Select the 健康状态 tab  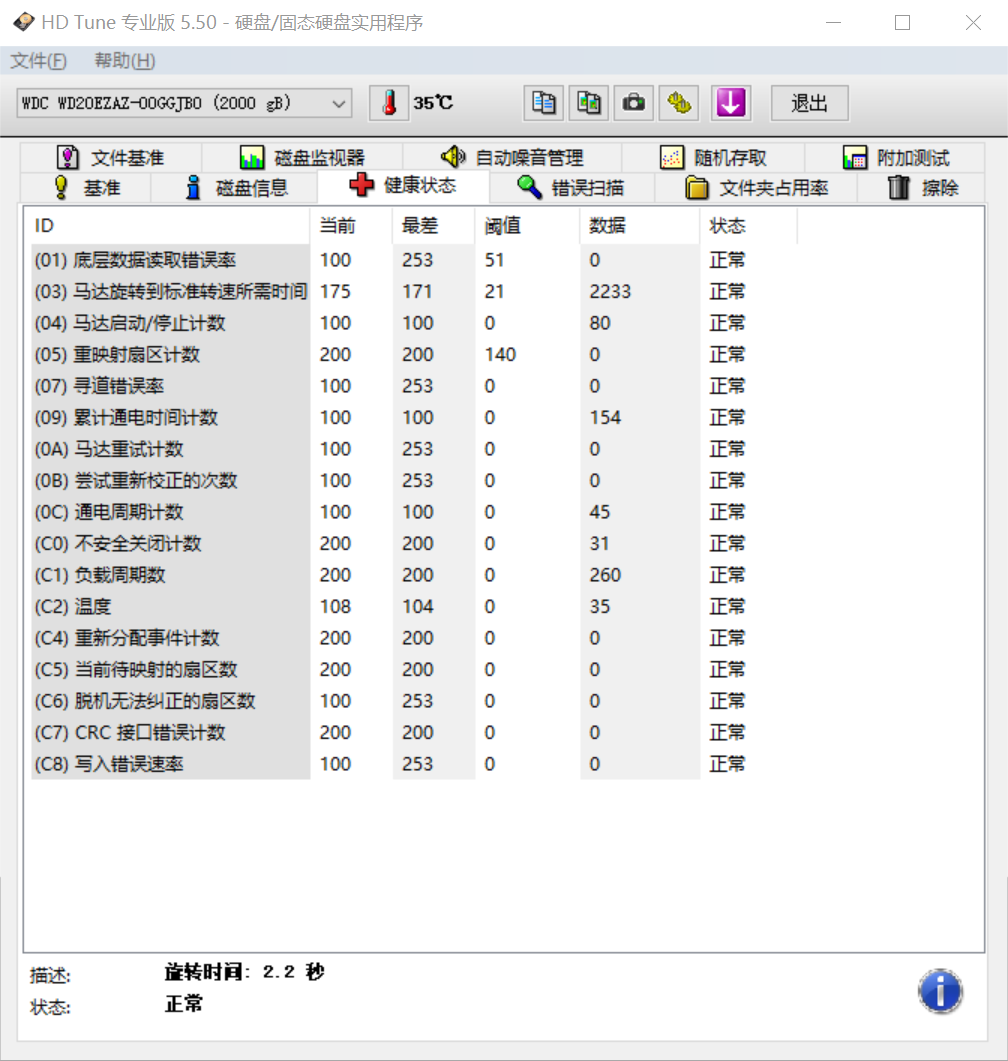(403, 185)
